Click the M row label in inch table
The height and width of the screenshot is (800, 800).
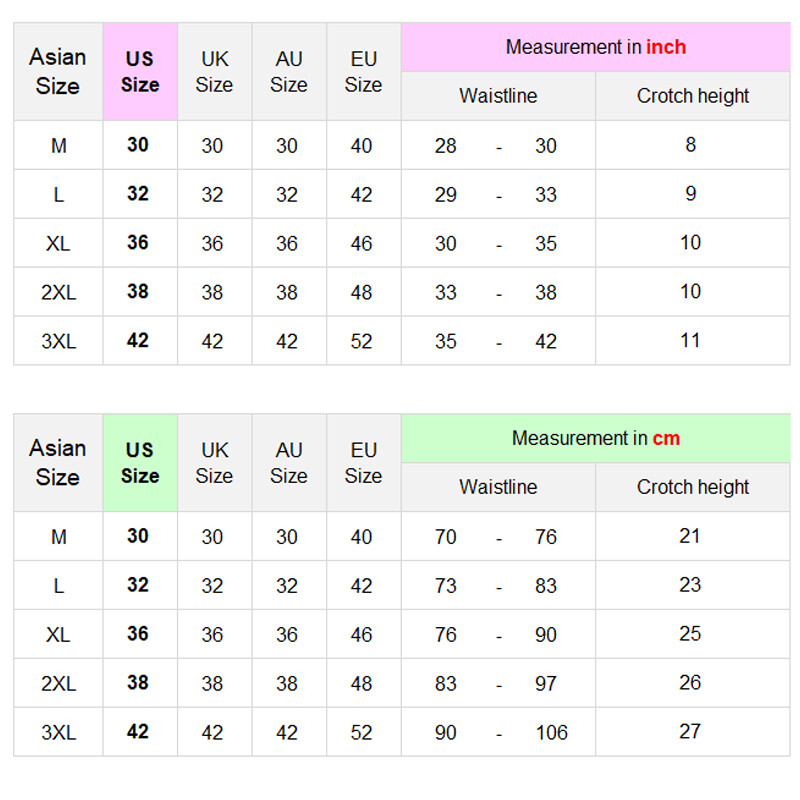[58, 146]
